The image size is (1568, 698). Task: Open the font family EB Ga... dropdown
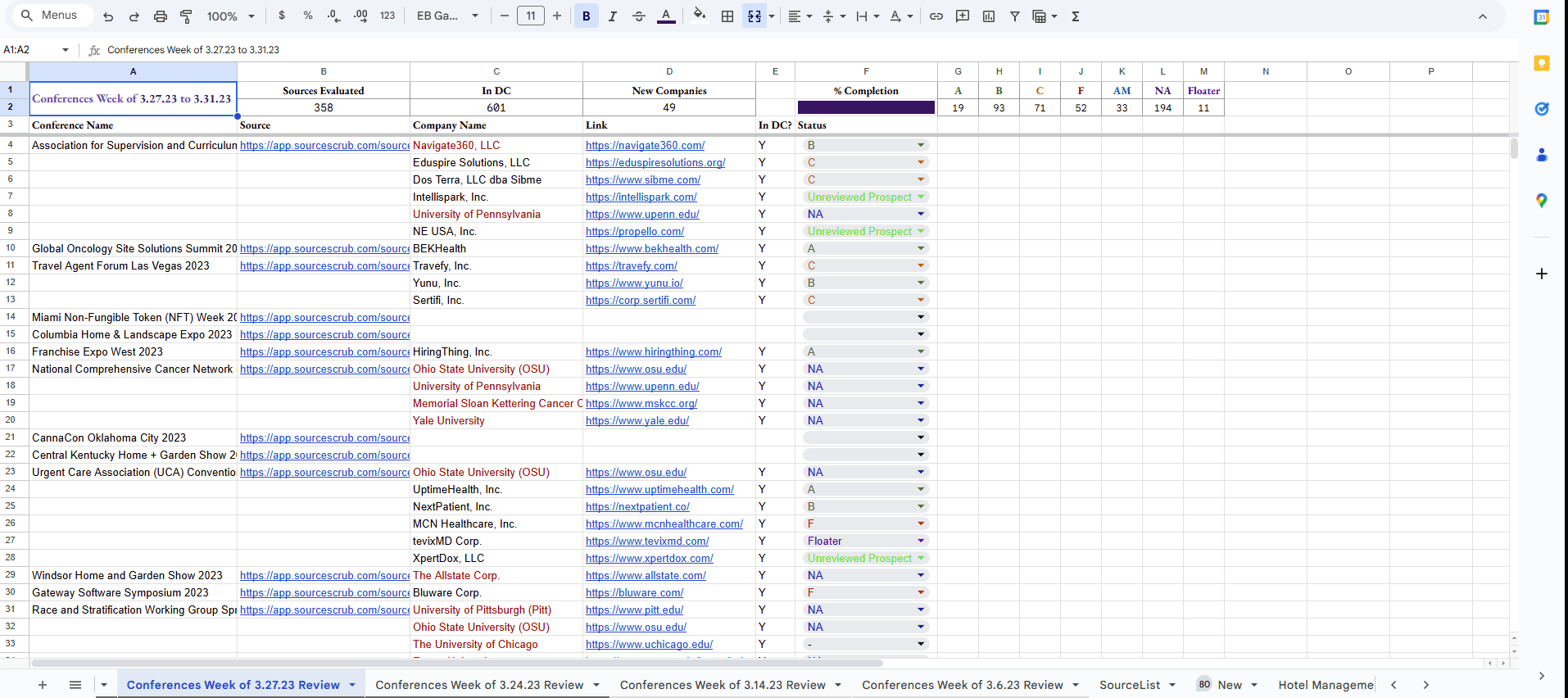coord(447,16)
